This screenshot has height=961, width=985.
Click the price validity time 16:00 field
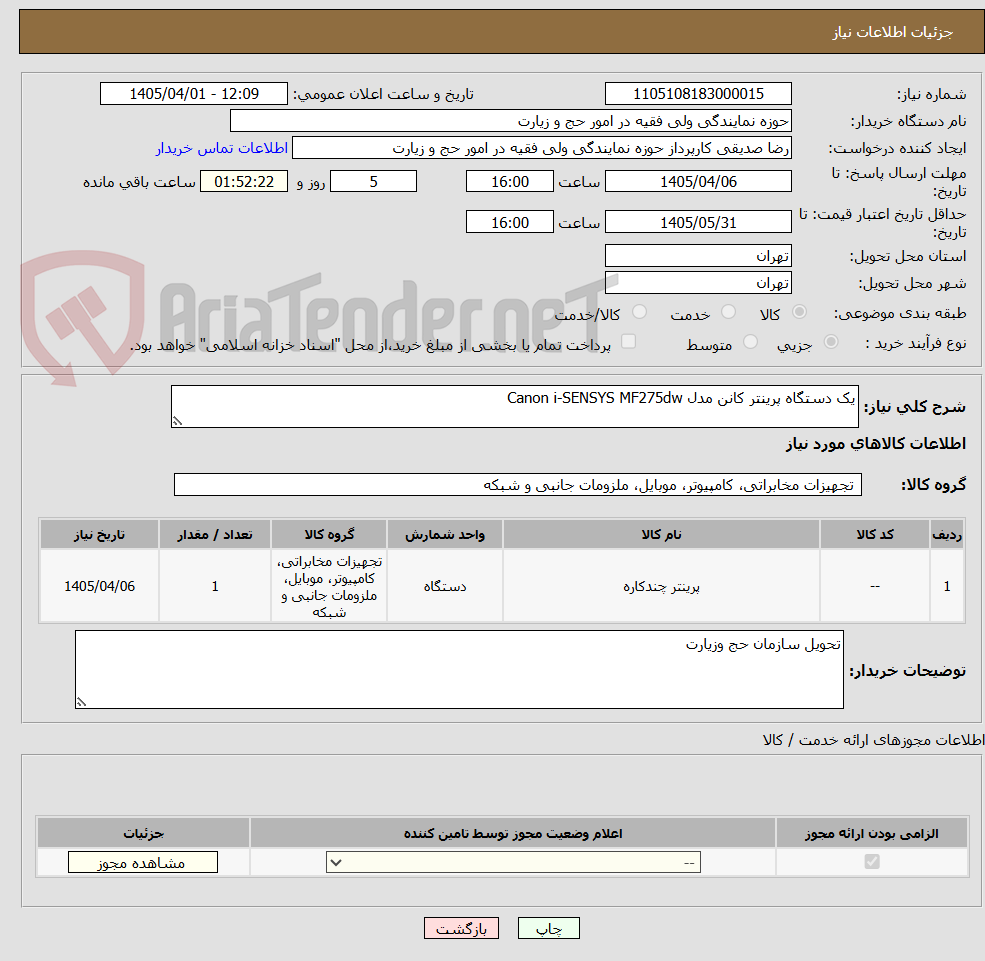[x=509, y=222]
